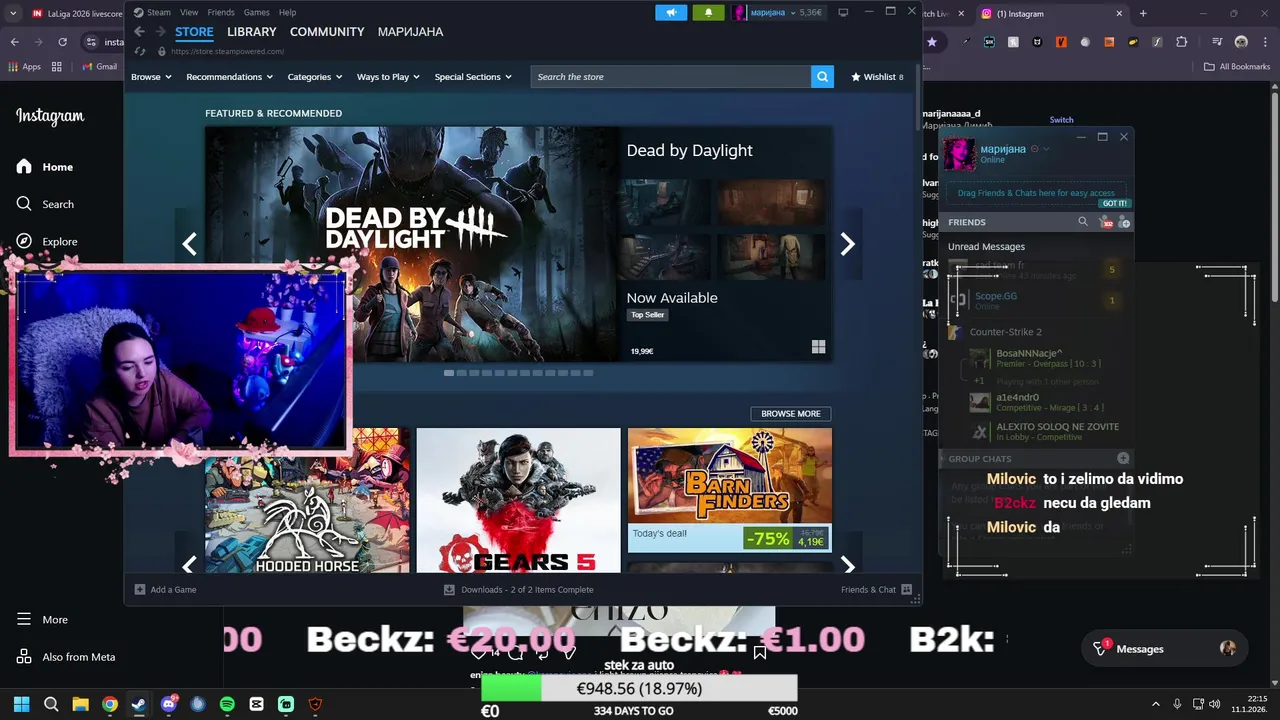The height and width of the screenshot is (720, 1280).
Task: Open Instagram More menu
Action: point(42,620)
